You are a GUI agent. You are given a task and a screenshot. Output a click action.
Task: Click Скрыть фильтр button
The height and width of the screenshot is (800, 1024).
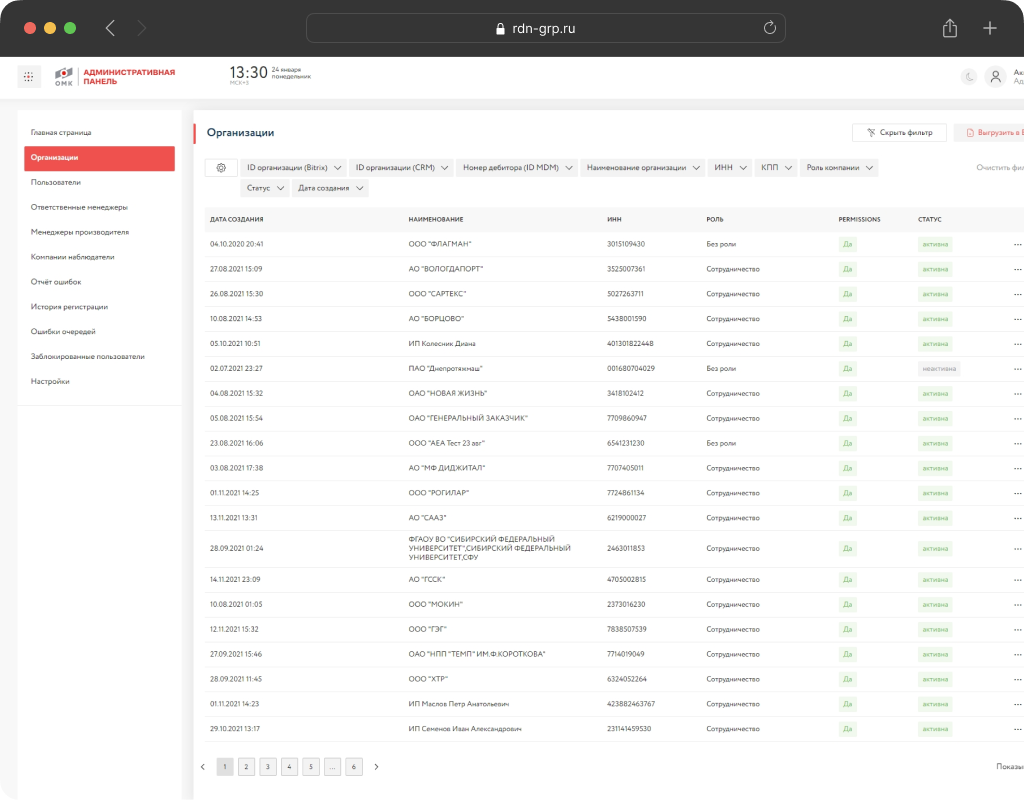pos(899,133)
